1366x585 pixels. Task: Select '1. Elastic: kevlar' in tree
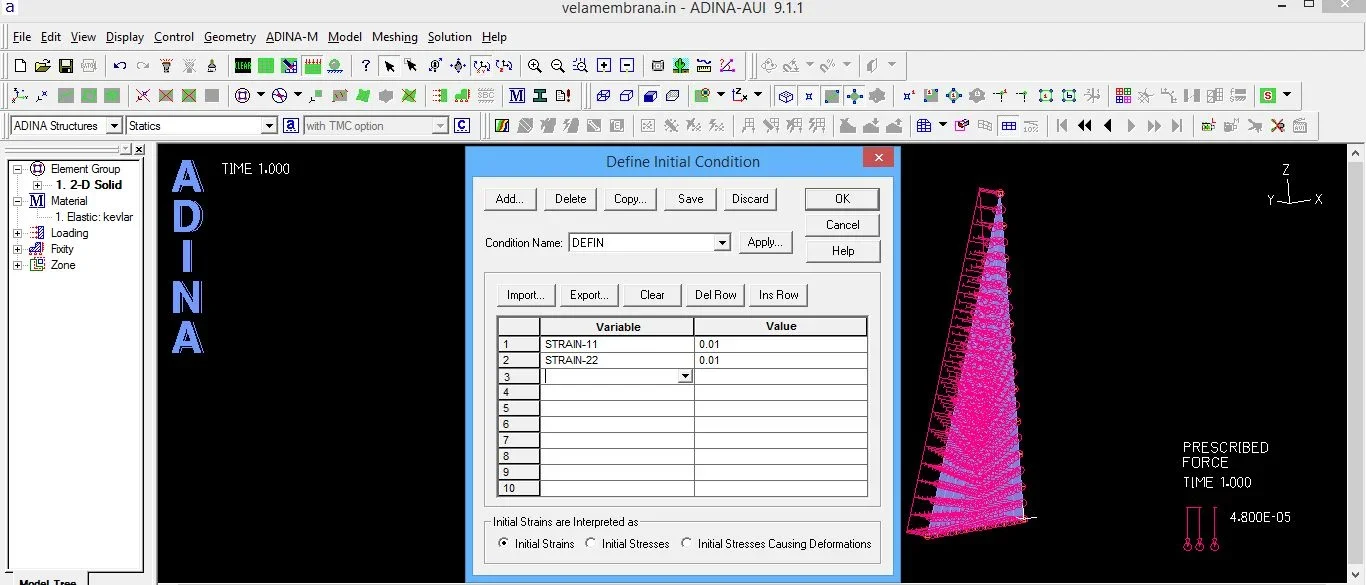tap(94, 217)
